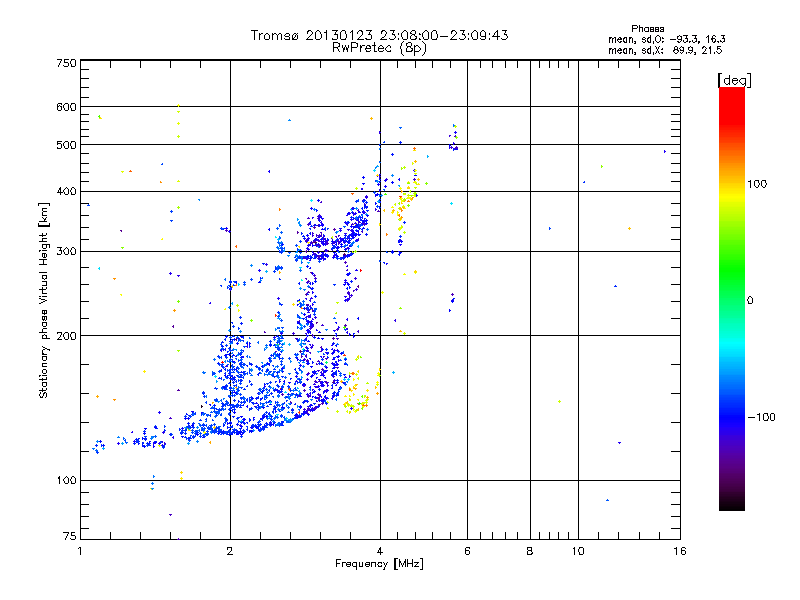Click the x-axis '2' tick label
Viewport: 800px width, 600px height.
[230, 551]
